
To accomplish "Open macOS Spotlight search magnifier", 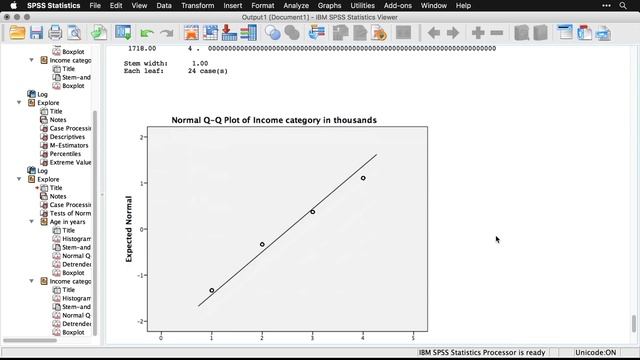I will (x=622, y=5).
